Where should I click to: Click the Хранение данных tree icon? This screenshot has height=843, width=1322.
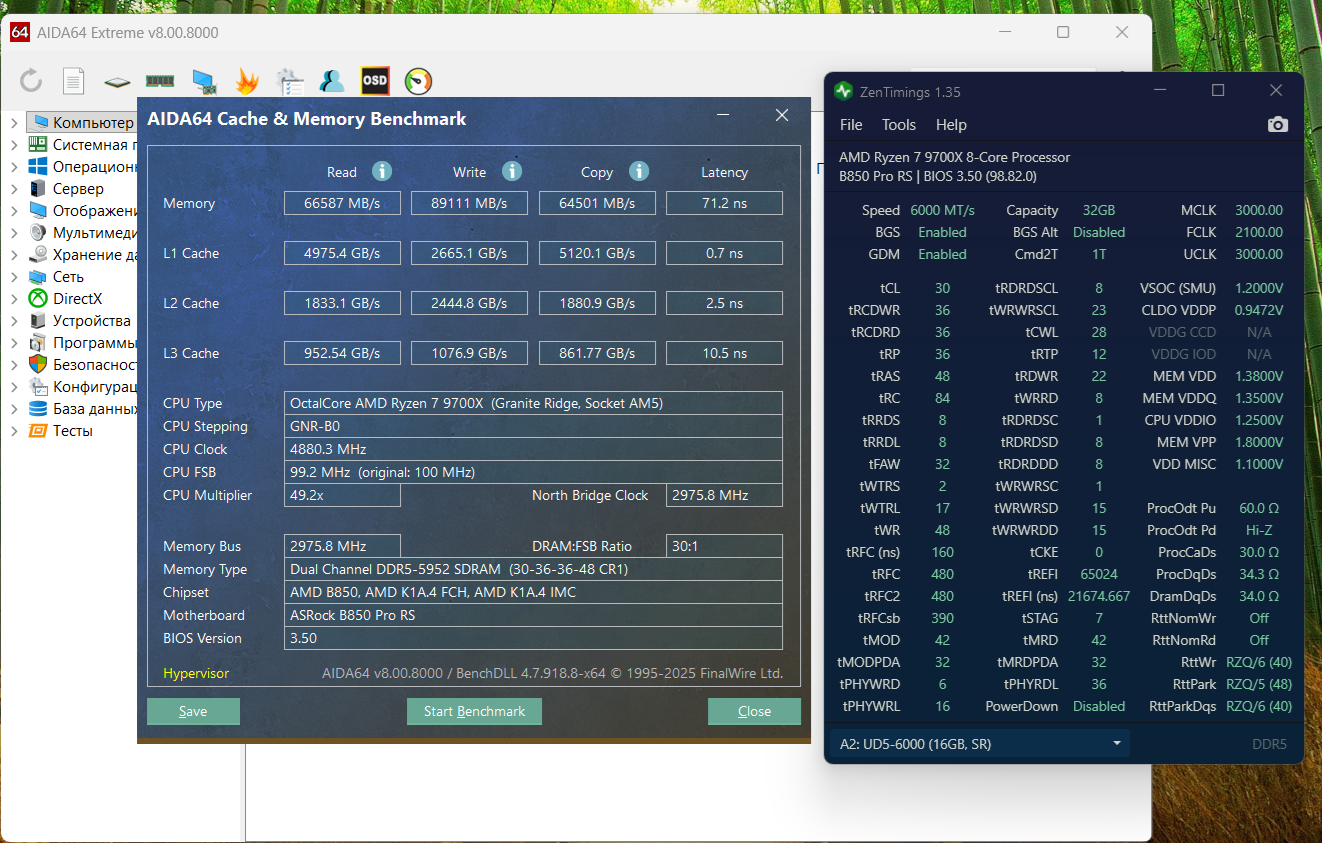click(x=38, y=254)
